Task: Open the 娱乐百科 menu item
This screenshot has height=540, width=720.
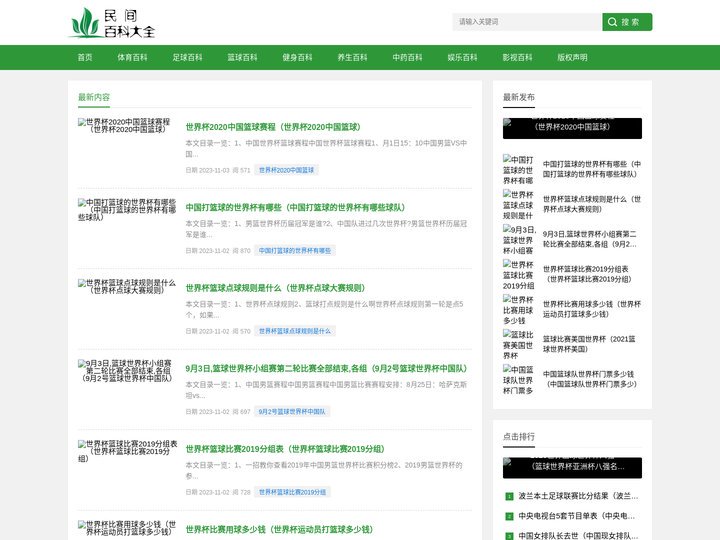Action: (x=462, y=57)
